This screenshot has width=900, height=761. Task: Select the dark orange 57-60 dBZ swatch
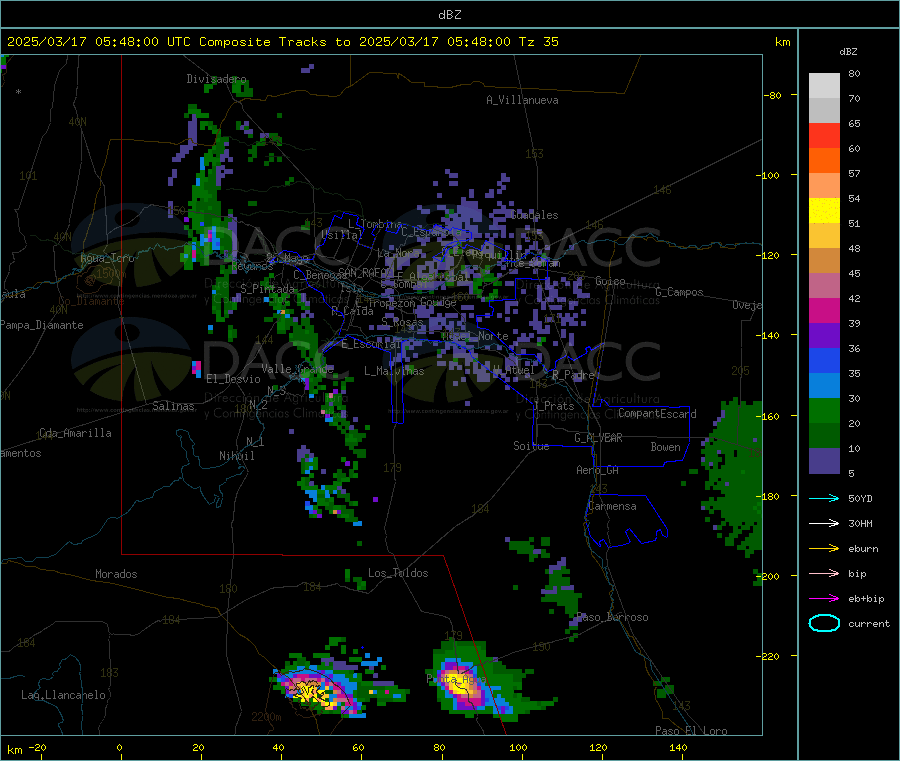coord(824,161)
